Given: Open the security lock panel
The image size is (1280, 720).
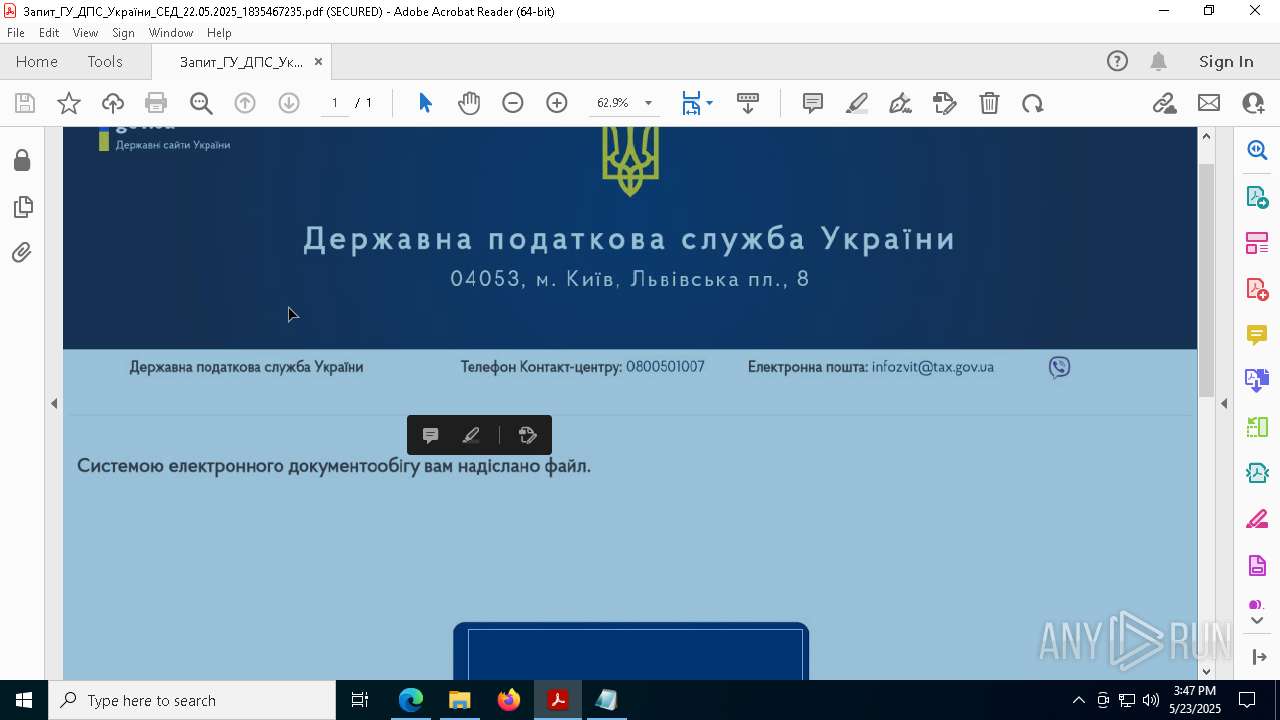Looking at the screenshot, I should [x=22, y=161].
